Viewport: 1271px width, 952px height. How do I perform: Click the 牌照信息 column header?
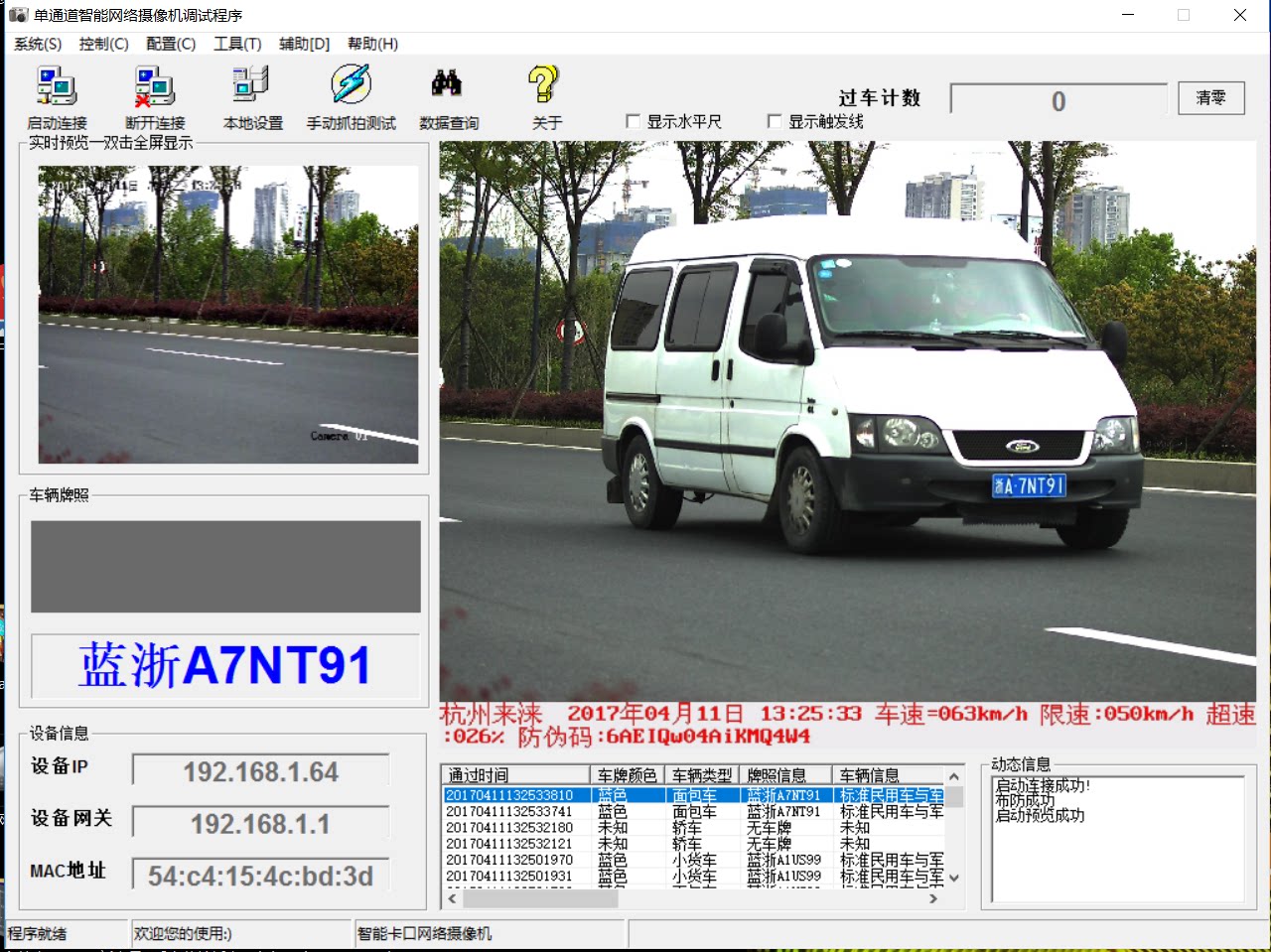click(x=785, y=775)
